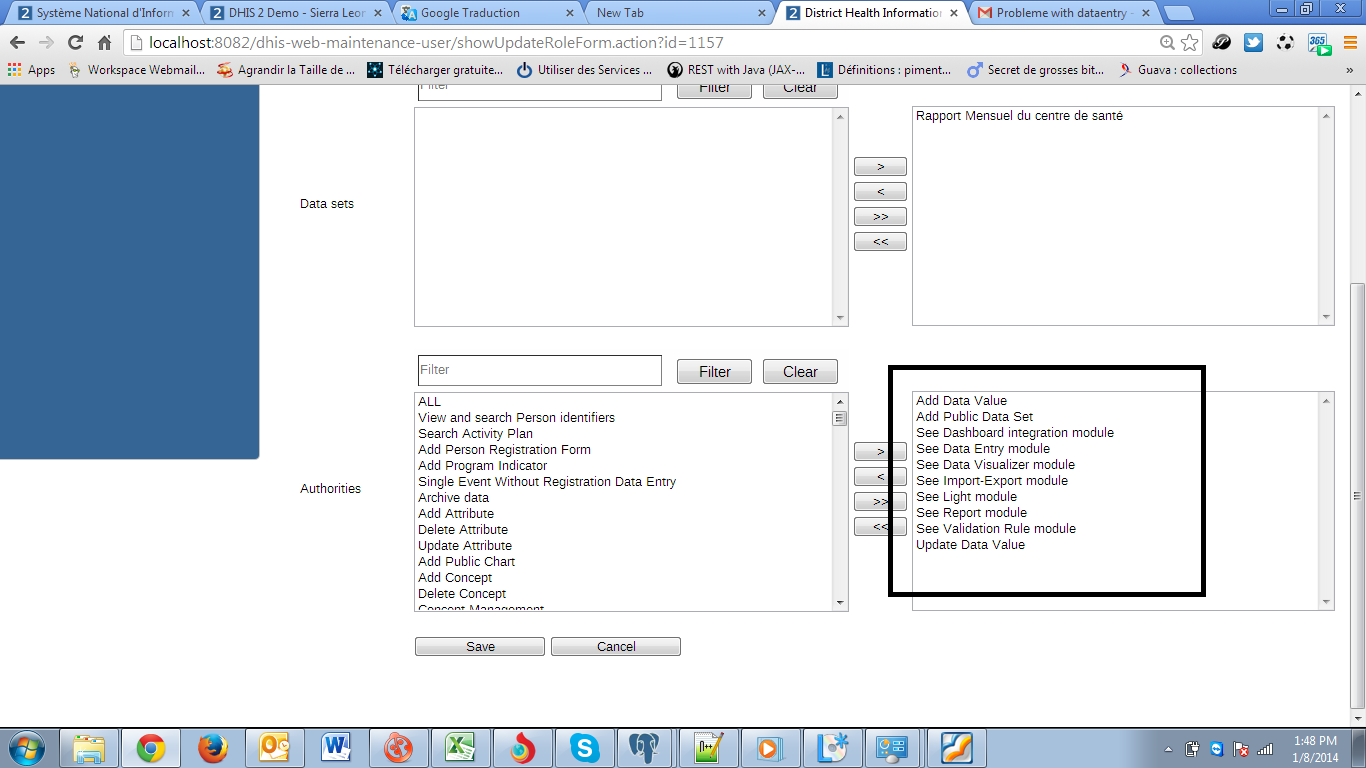Select See Data Entry module

[983, 449]
